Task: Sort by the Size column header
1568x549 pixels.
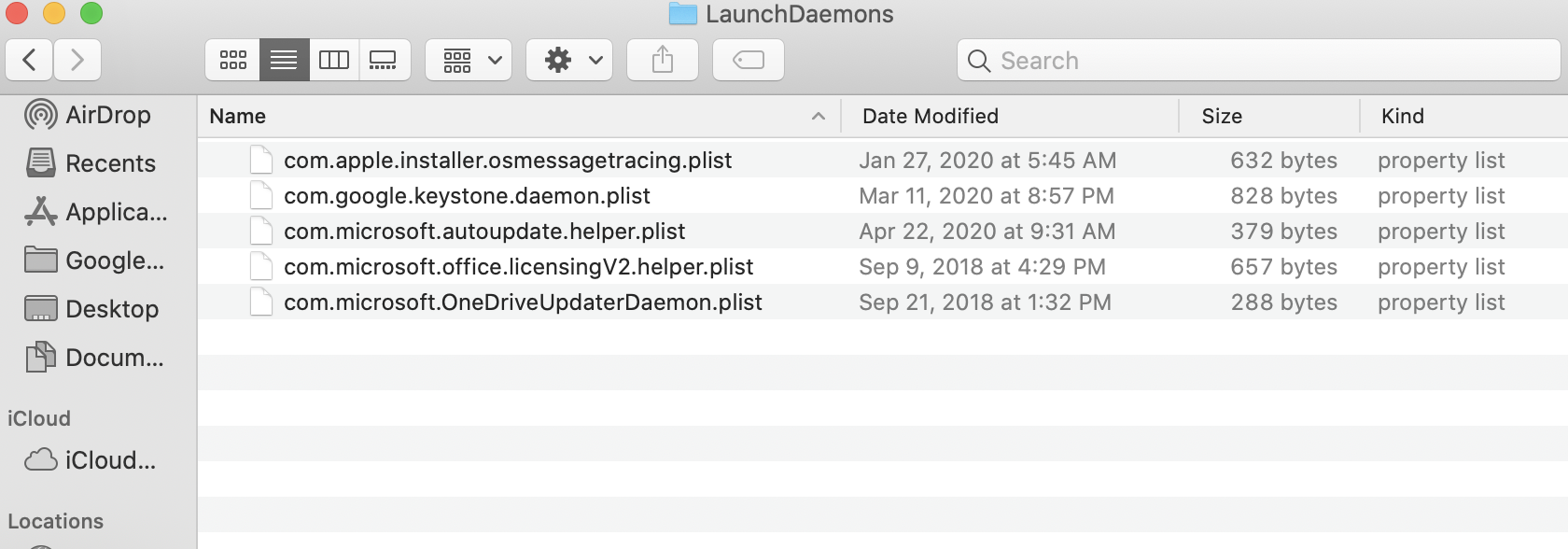Action: tap(1222, 116)
